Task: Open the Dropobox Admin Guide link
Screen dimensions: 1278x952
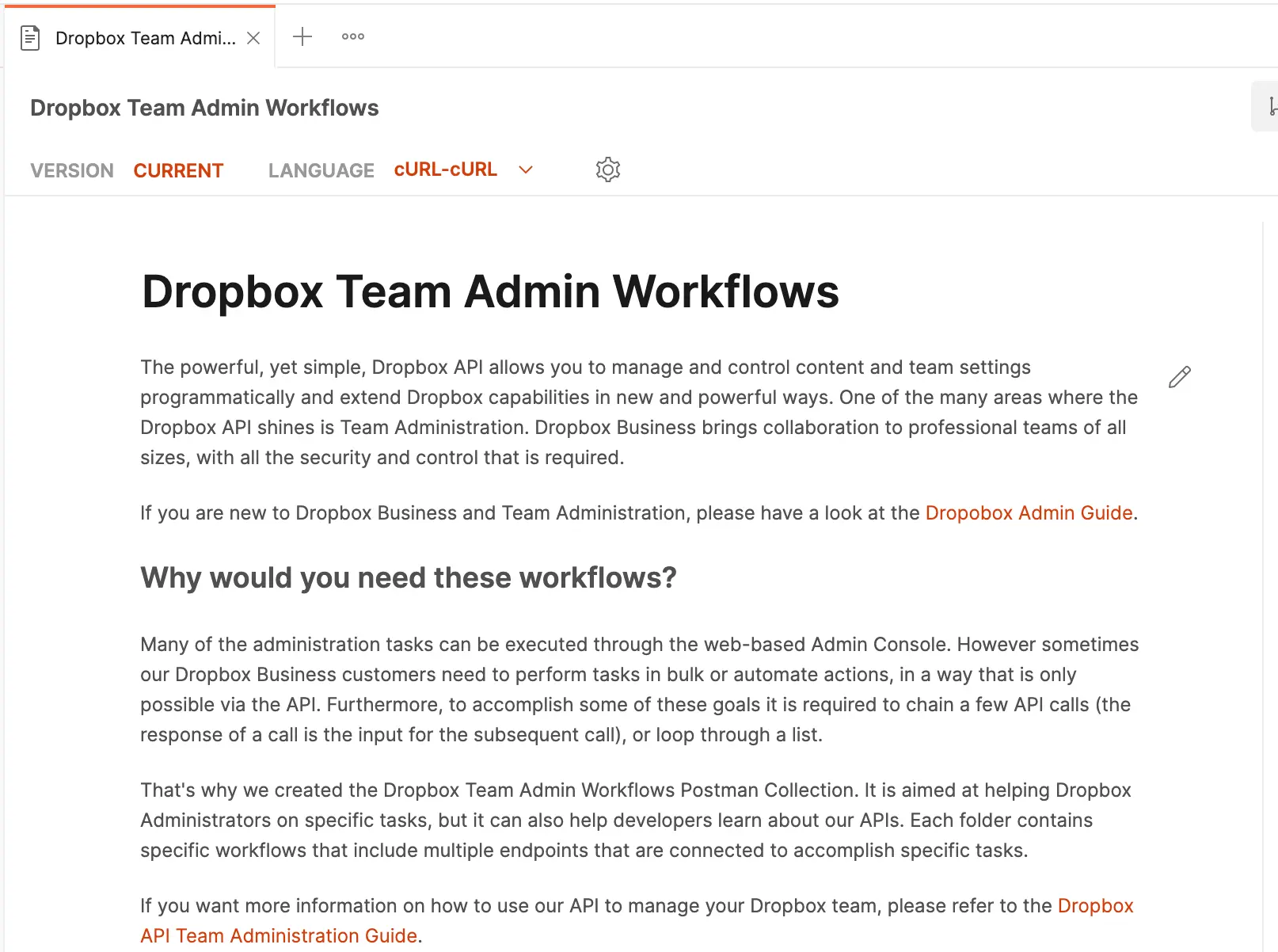Action: [x=1029, y=512]
